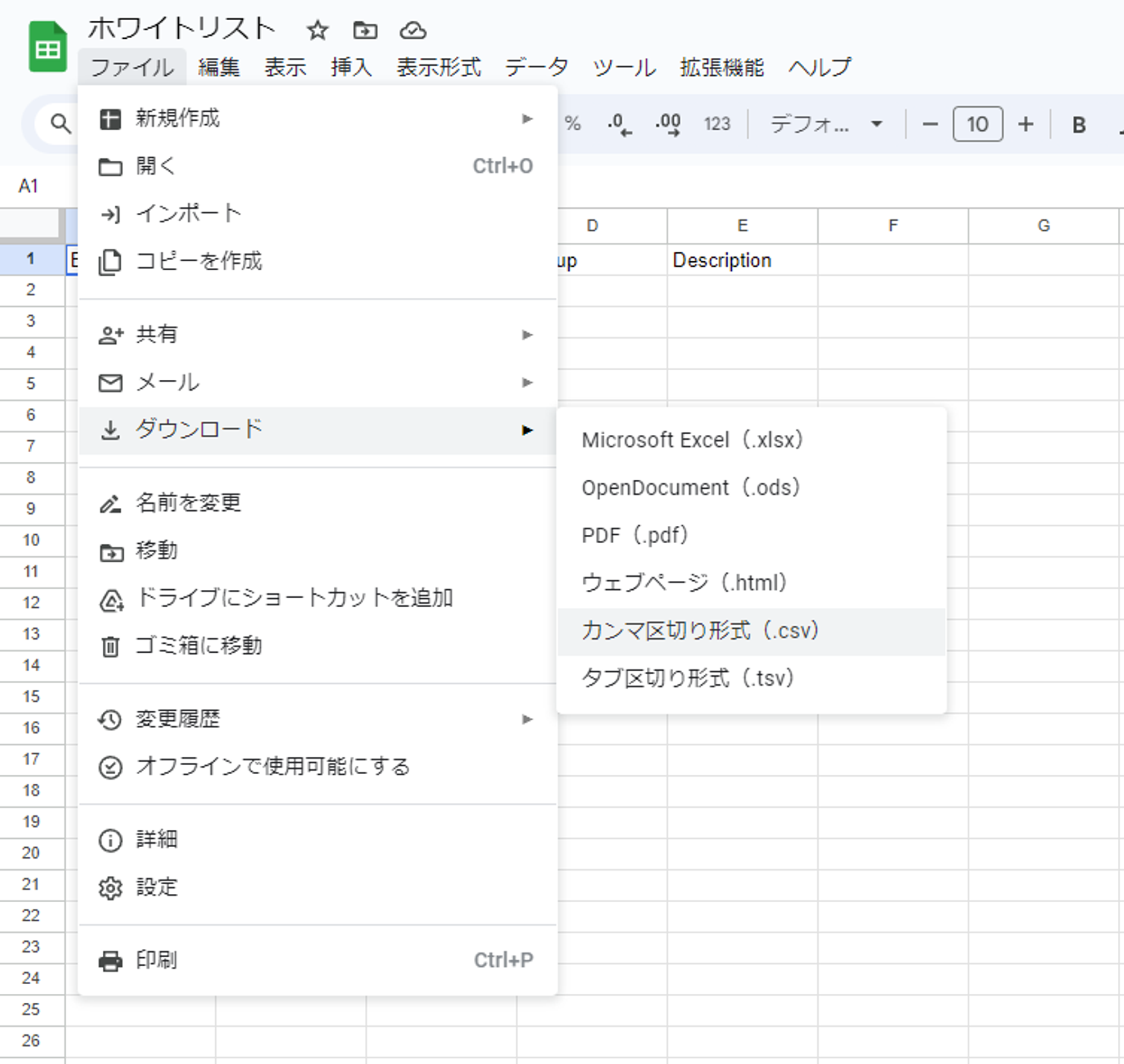Screen dimensions: 1124x1064
Task: Open Google Sheets home via green logo
Action: (x=48, y=47)
